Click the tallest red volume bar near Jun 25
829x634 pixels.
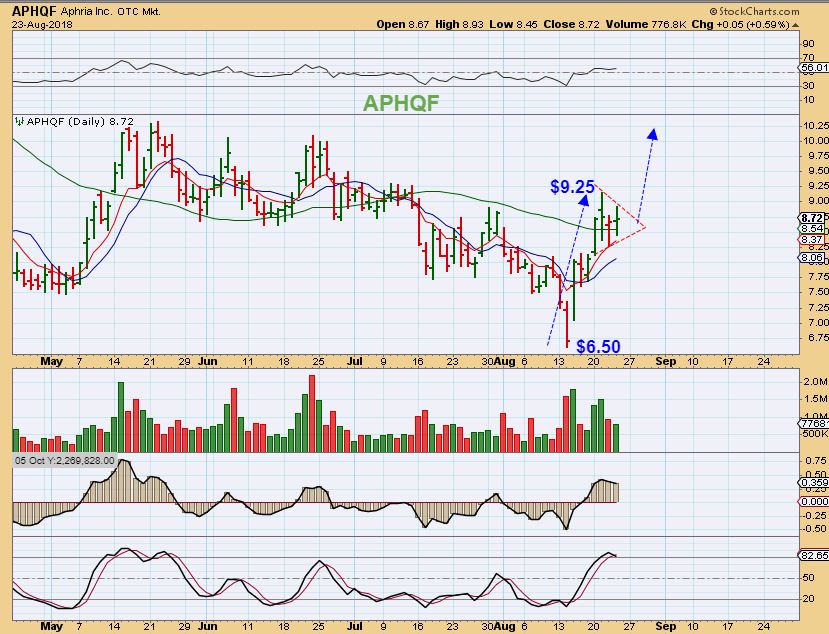coord(312,414)
